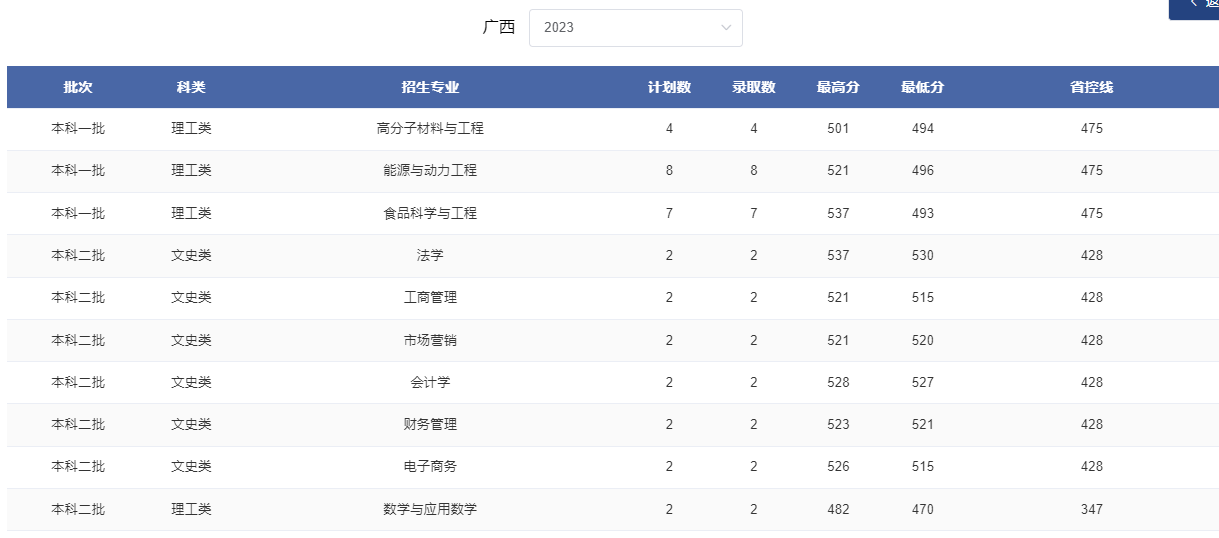Click lowest score 494 in 高分子材料与工程 row

click(x=923, y=129)
